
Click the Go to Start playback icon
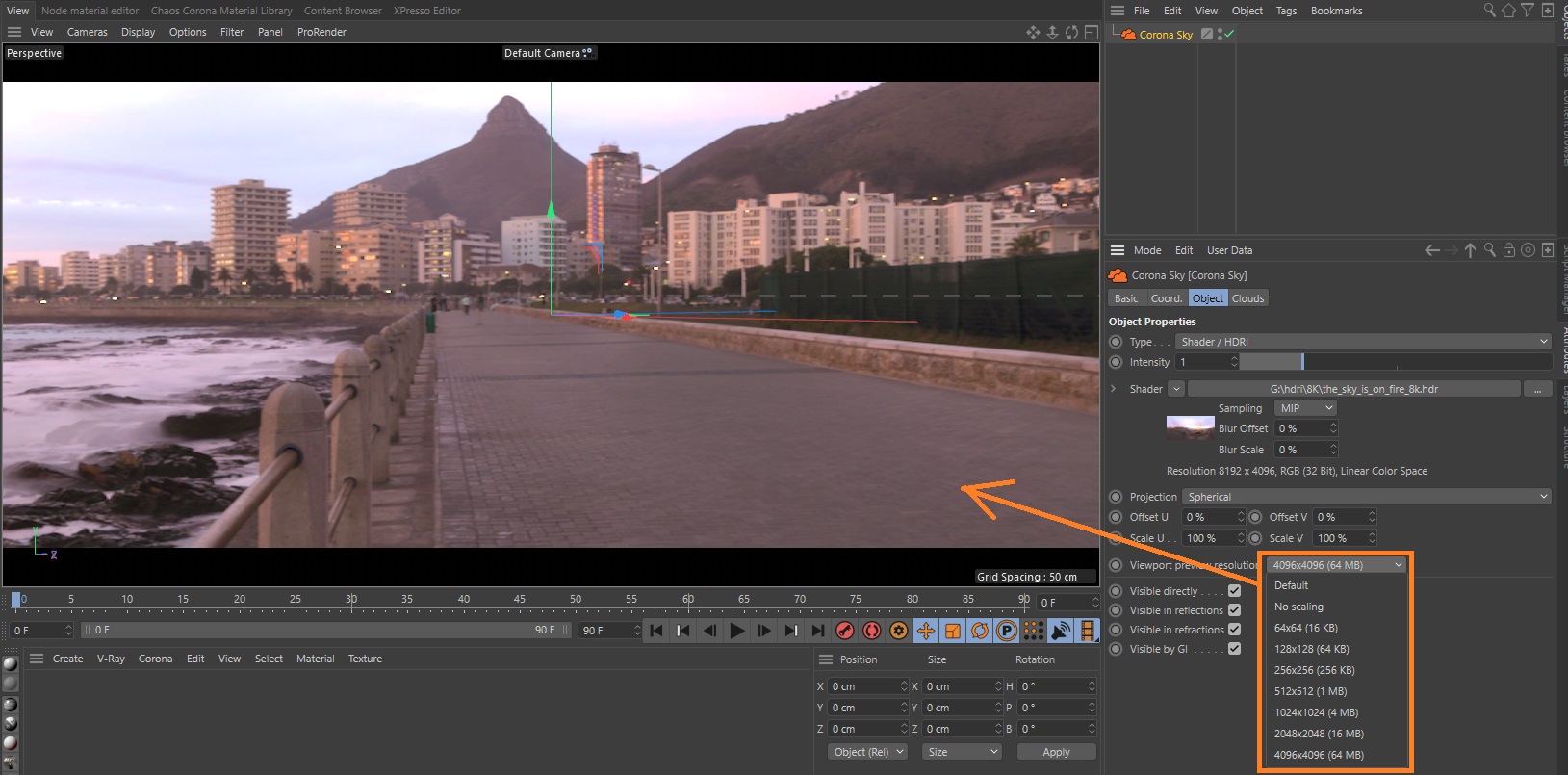point(656,631)
